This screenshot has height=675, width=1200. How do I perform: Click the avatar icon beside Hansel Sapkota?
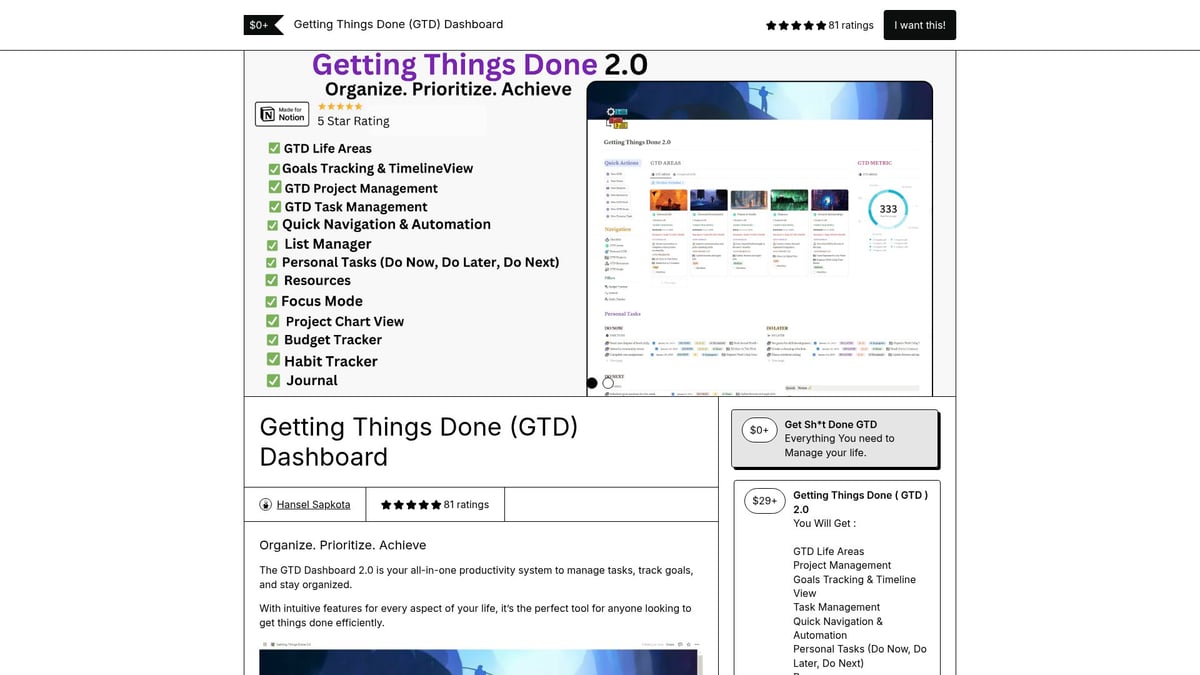[x=268, y=504]
